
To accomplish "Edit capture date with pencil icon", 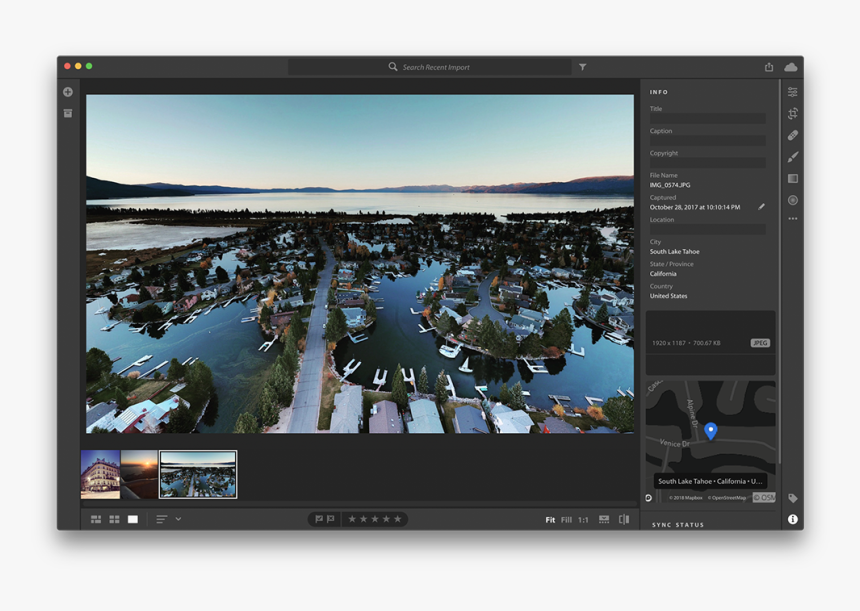I will (x=761, y=207).
